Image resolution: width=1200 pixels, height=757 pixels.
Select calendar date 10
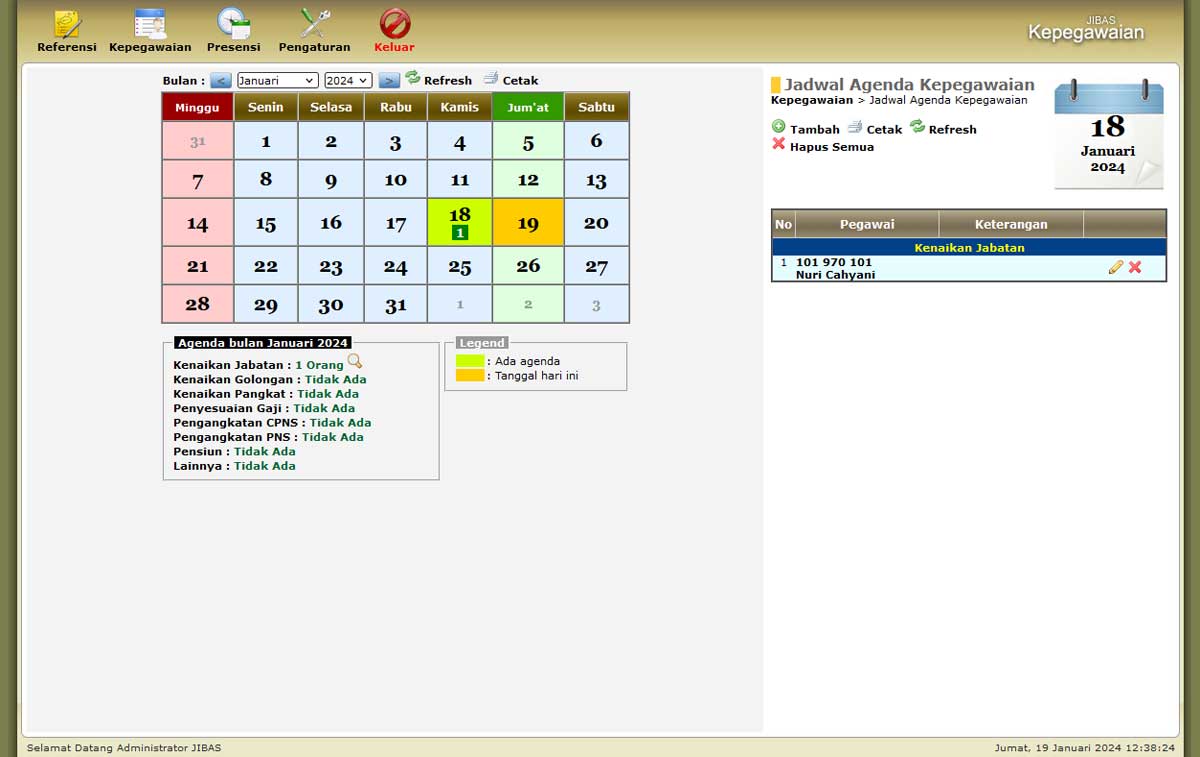click(396, 180)
